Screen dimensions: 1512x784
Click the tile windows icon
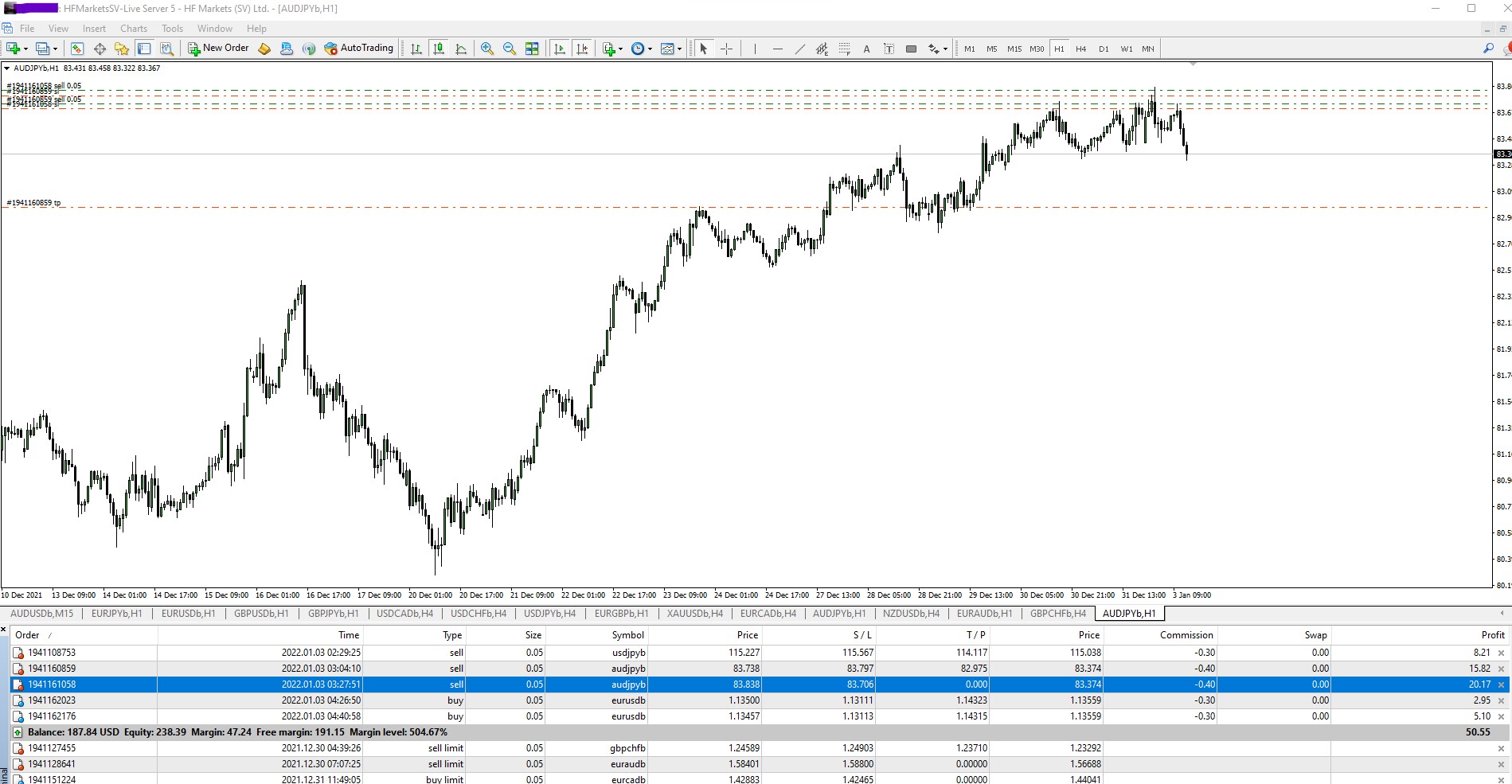[532, 49]
